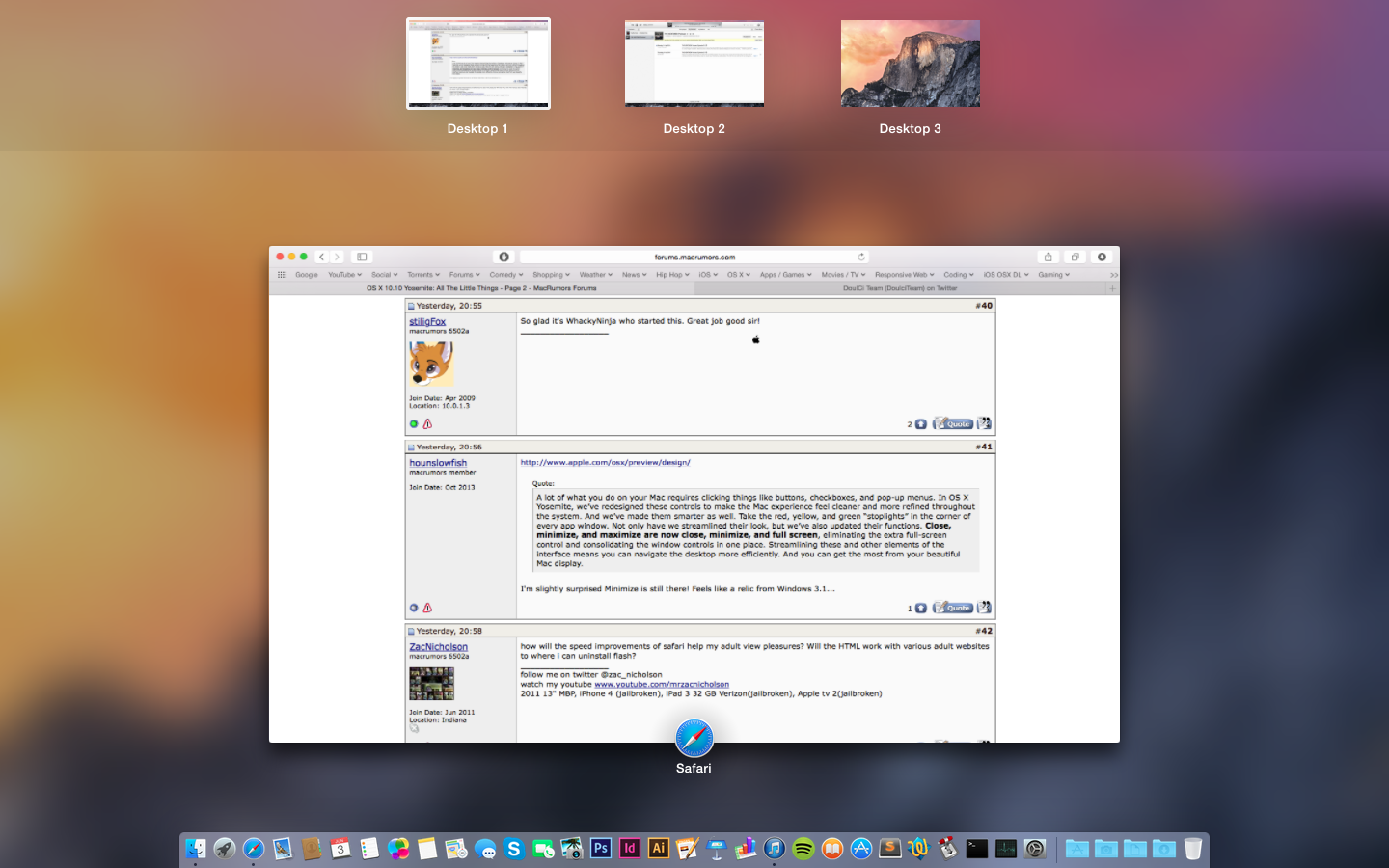Expand the Social bookmarks folder

[384, 275]
